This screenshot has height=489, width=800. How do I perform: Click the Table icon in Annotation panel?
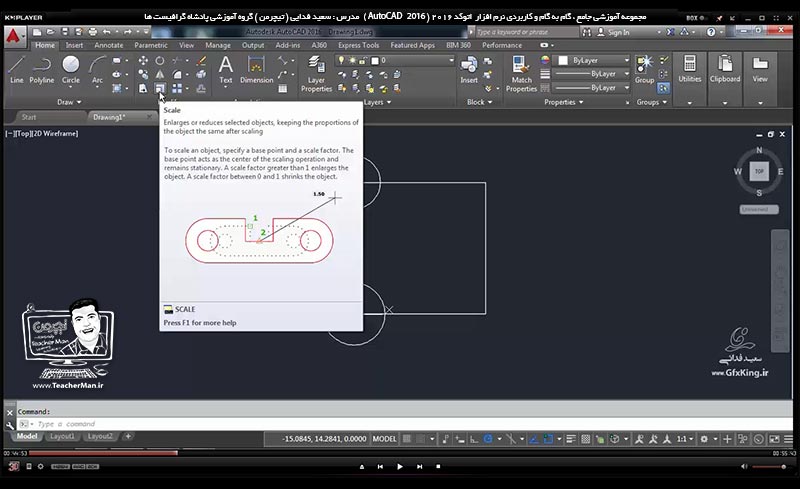coord(283,88)
